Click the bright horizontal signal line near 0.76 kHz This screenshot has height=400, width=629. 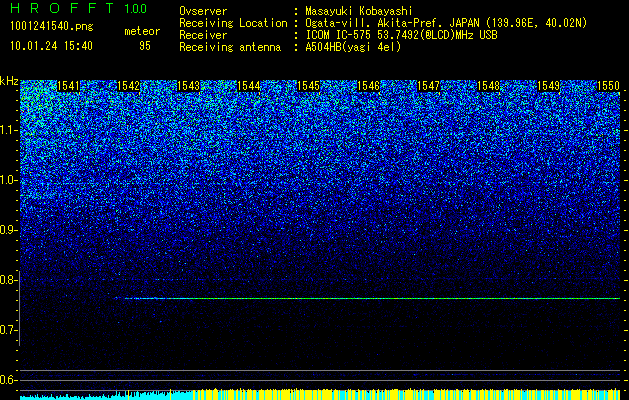(x=372, y=298)
